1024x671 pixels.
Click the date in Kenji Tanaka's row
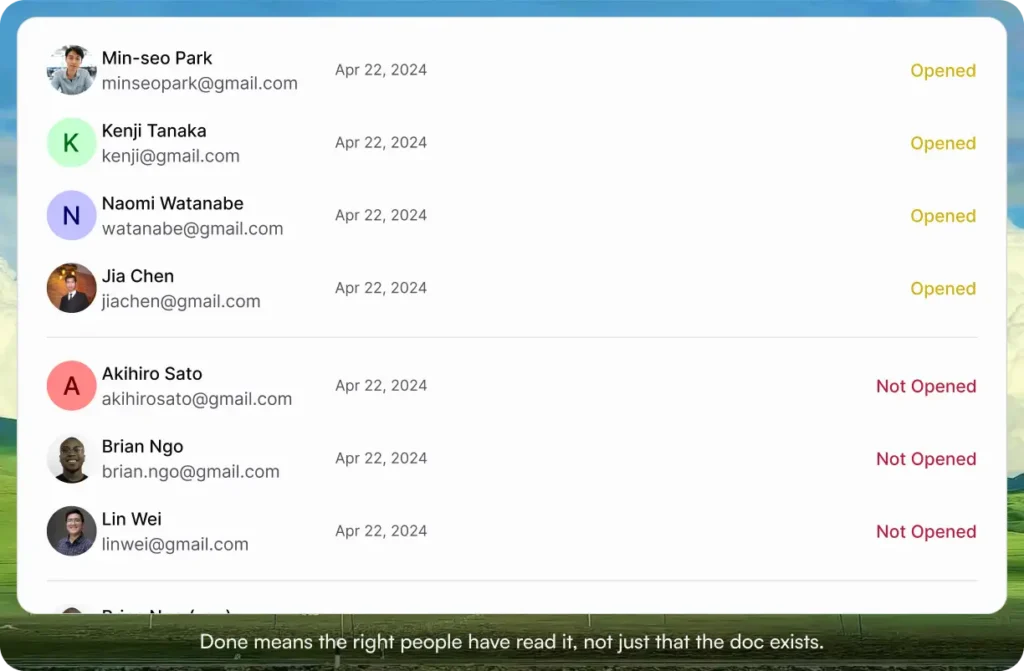click(381, 142)
